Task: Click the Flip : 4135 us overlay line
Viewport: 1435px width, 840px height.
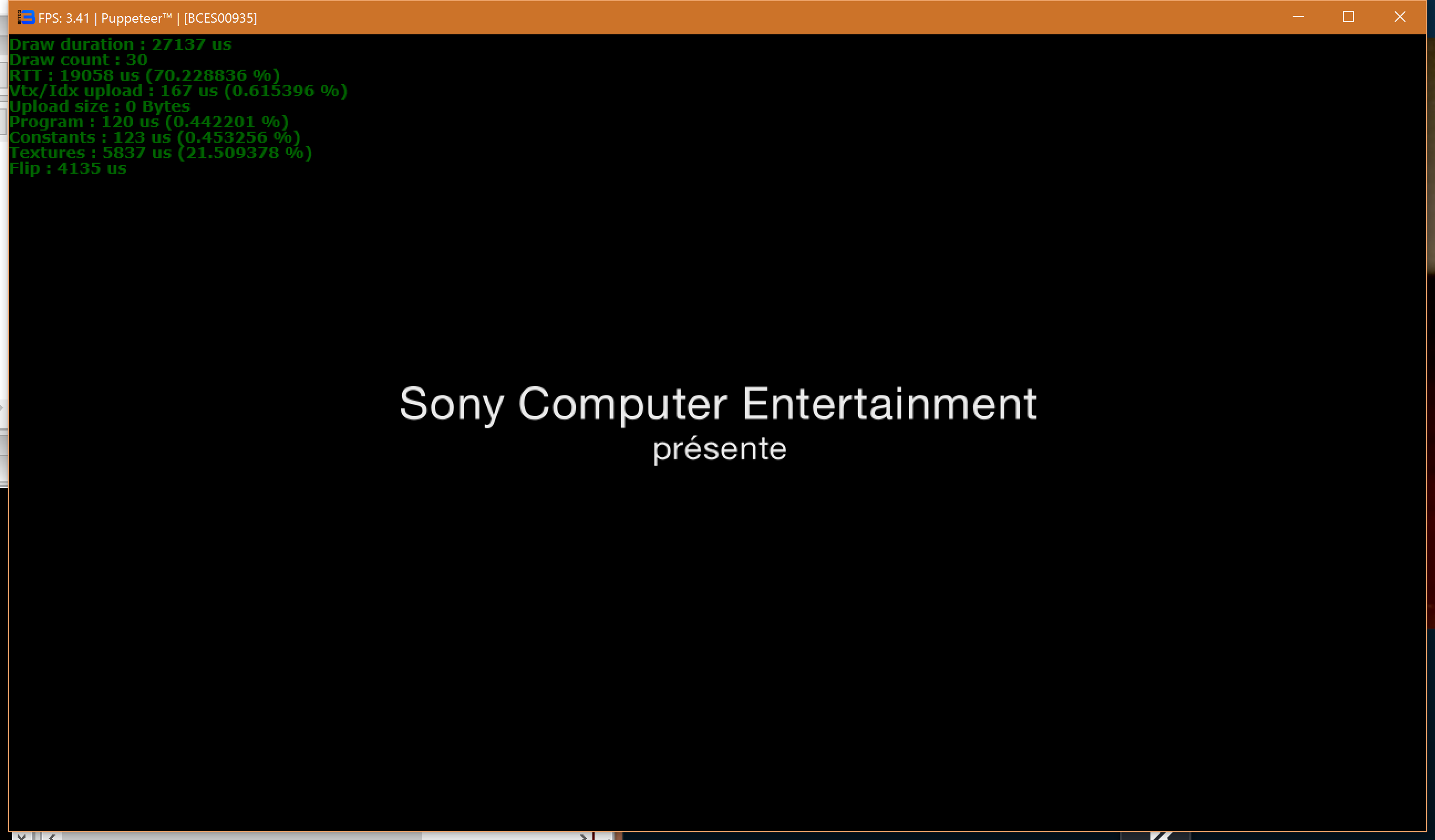Action: click(x=68, y=168)
